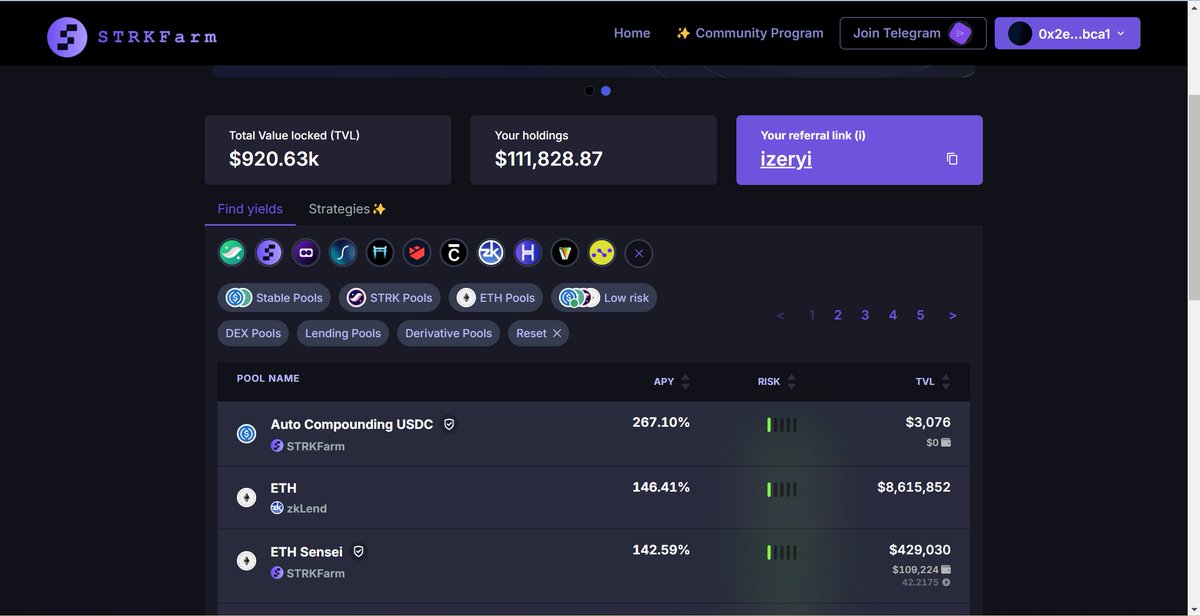Click the shield badge beside Auto Compounding USDC
This screenshot has height=616, width=1200.
pos(449,424)
